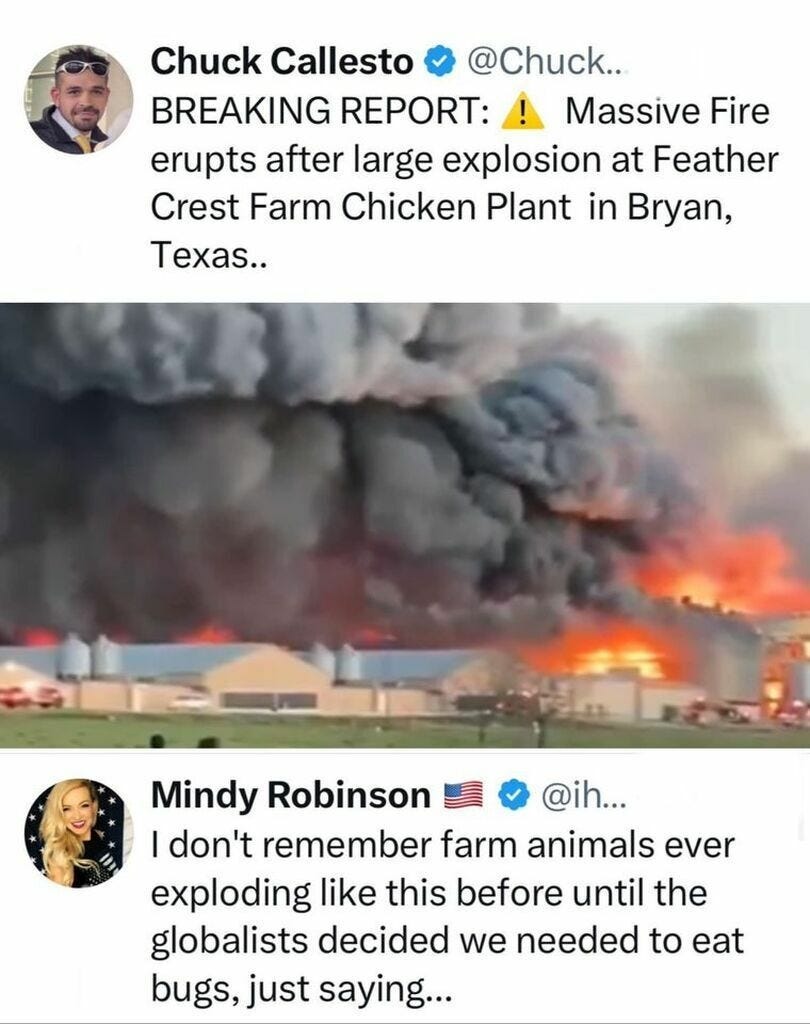Select the Chuck Callesto display name

tap(282, 62)
